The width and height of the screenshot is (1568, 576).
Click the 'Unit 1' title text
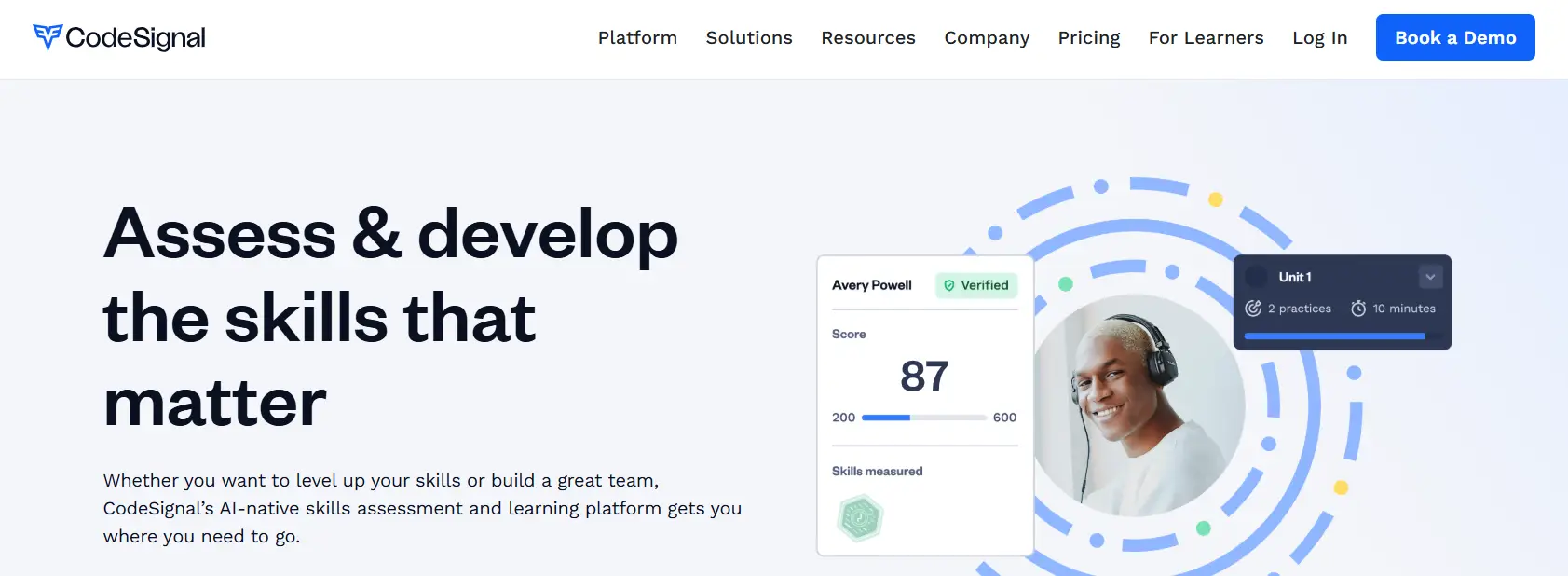coord(1295,277)
